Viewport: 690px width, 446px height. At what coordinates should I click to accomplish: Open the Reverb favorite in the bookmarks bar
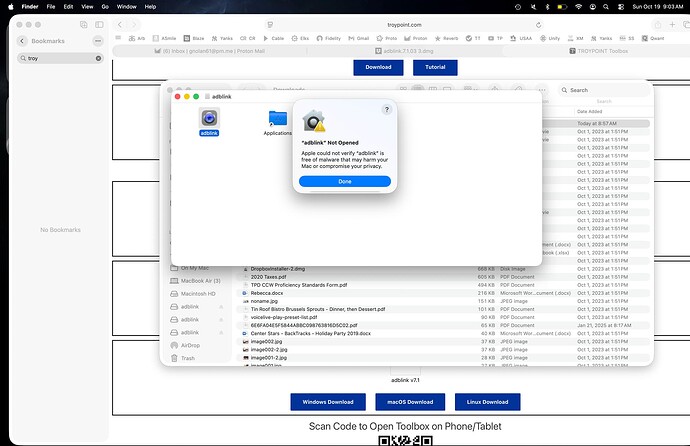pyautogui.click(x=447, y=38)
